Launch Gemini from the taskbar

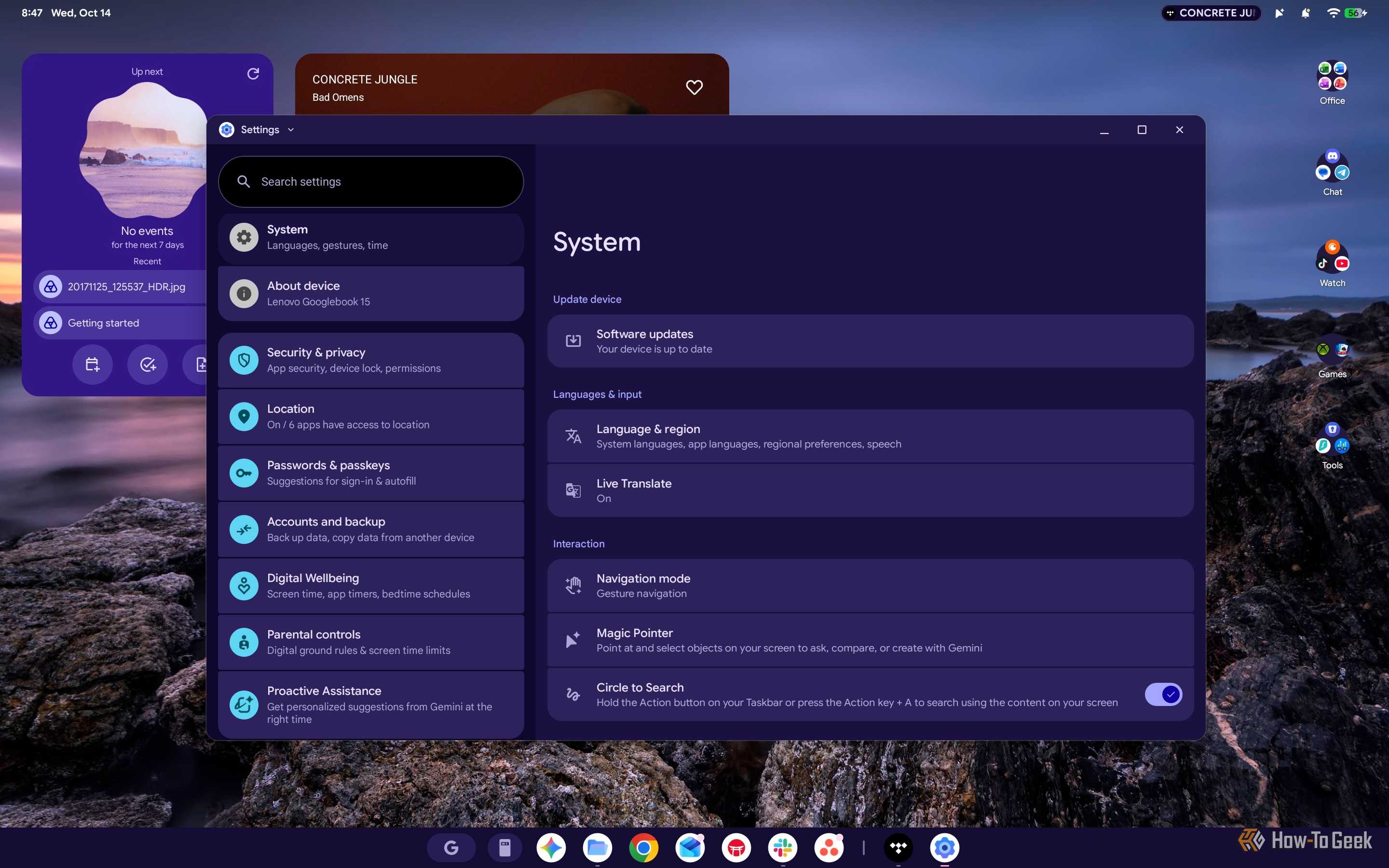click(x=551, y=847)
